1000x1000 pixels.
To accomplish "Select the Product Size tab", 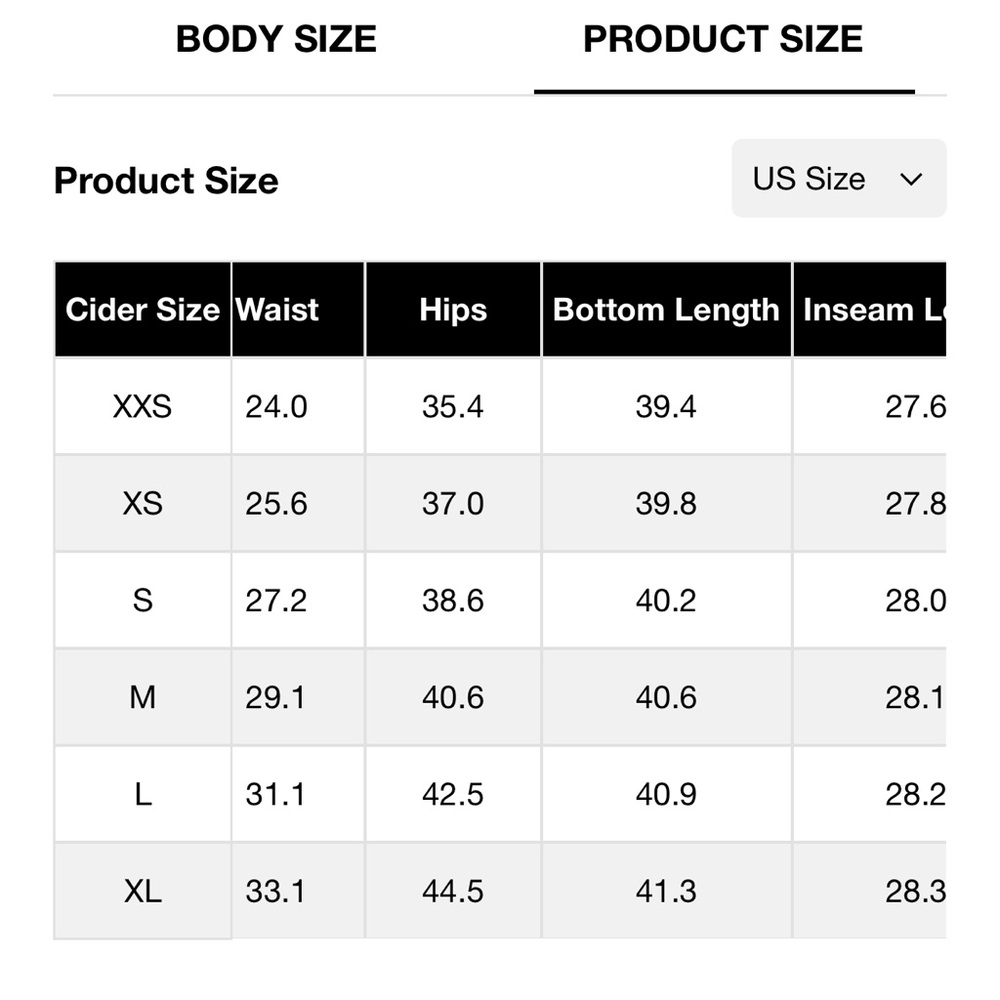I will pos(723,40).
